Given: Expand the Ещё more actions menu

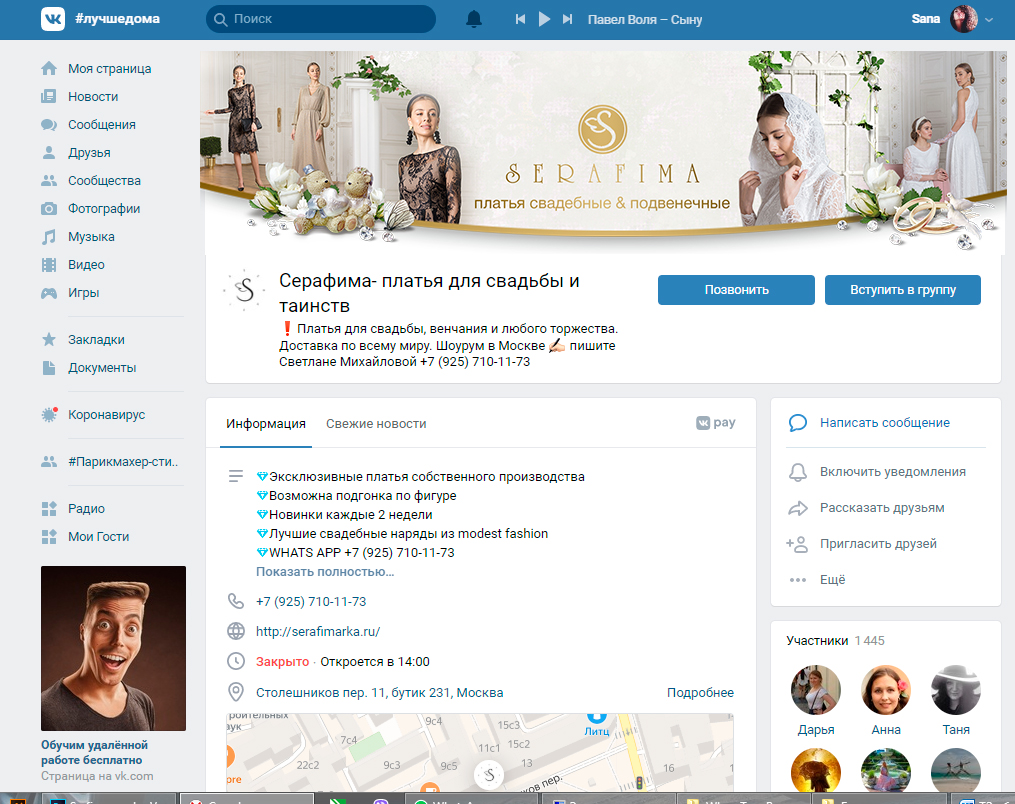Looking at the screenshot, I should (x=832, y=579).
